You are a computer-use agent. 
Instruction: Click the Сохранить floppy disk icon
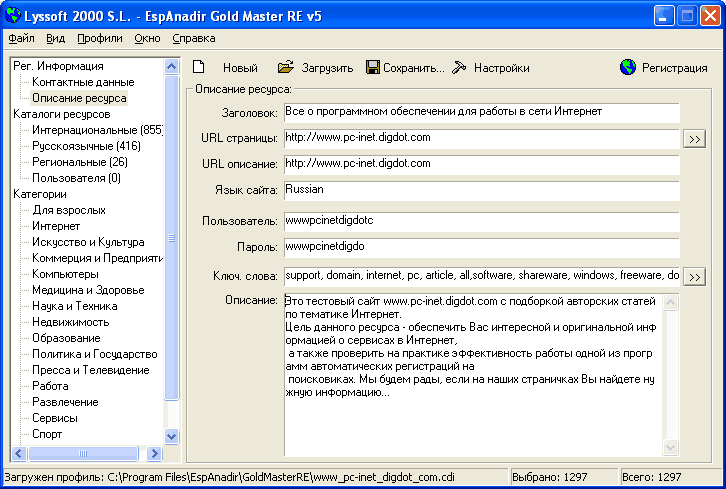click(x=373, y=67)
